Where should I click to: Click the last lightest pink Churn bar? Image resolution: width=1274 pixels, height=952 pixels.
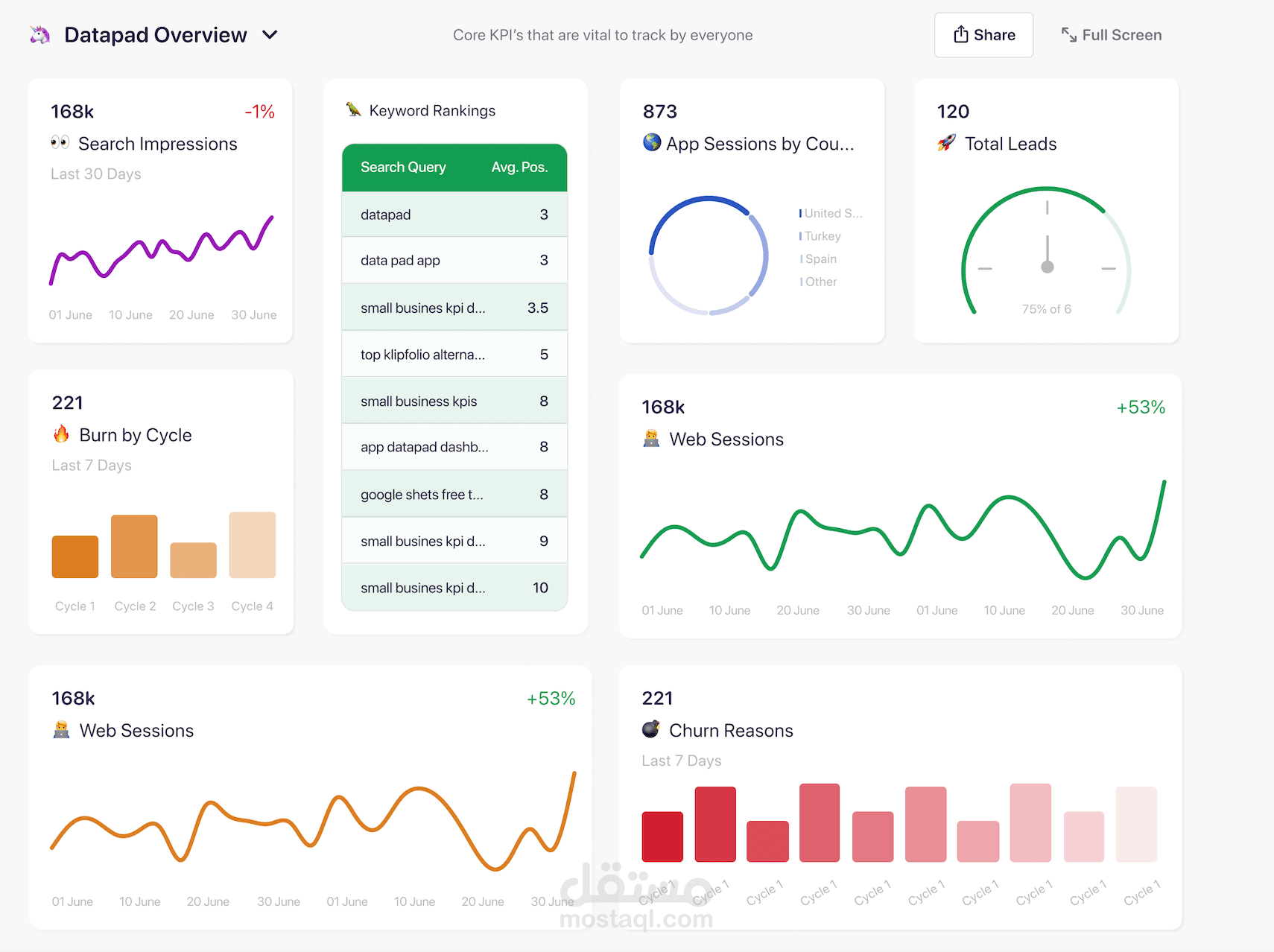click(1136, 824)
